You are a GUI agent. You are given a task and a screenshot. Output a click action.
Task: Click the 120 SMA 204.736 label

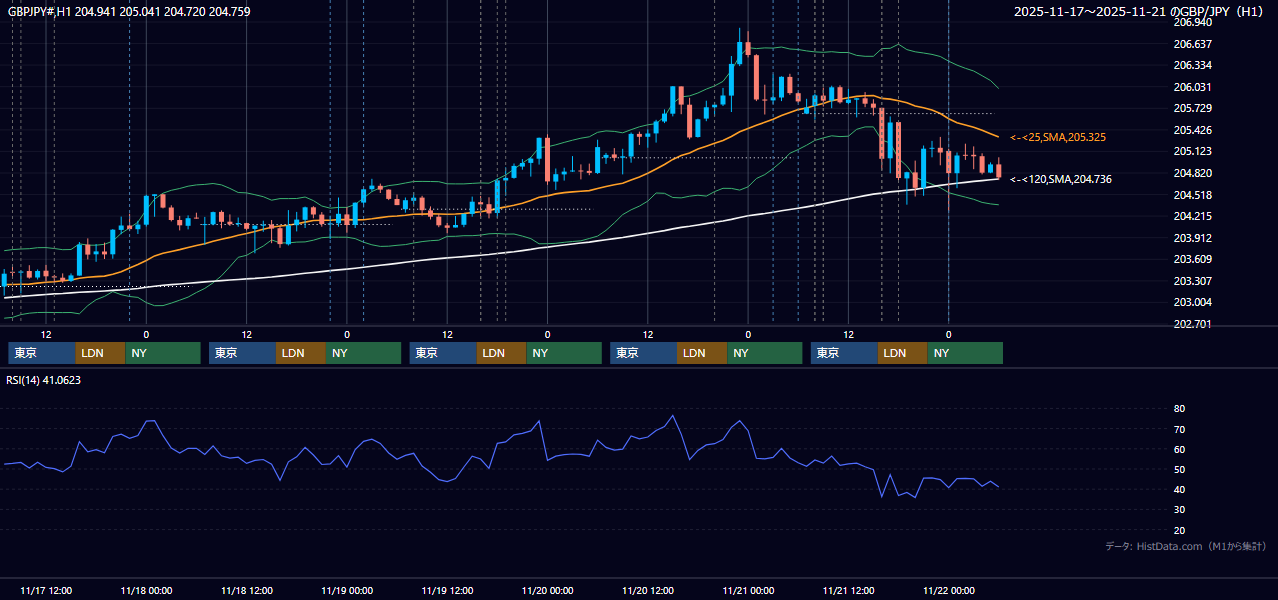pos(1061,179)
